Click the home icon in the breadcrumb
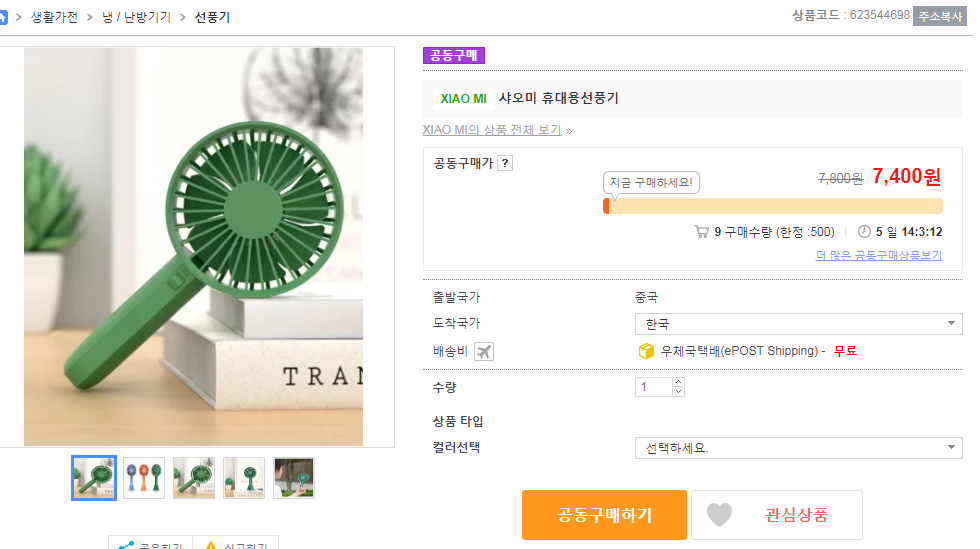This screenshot has height=549, width=980. tap(4, 17)
